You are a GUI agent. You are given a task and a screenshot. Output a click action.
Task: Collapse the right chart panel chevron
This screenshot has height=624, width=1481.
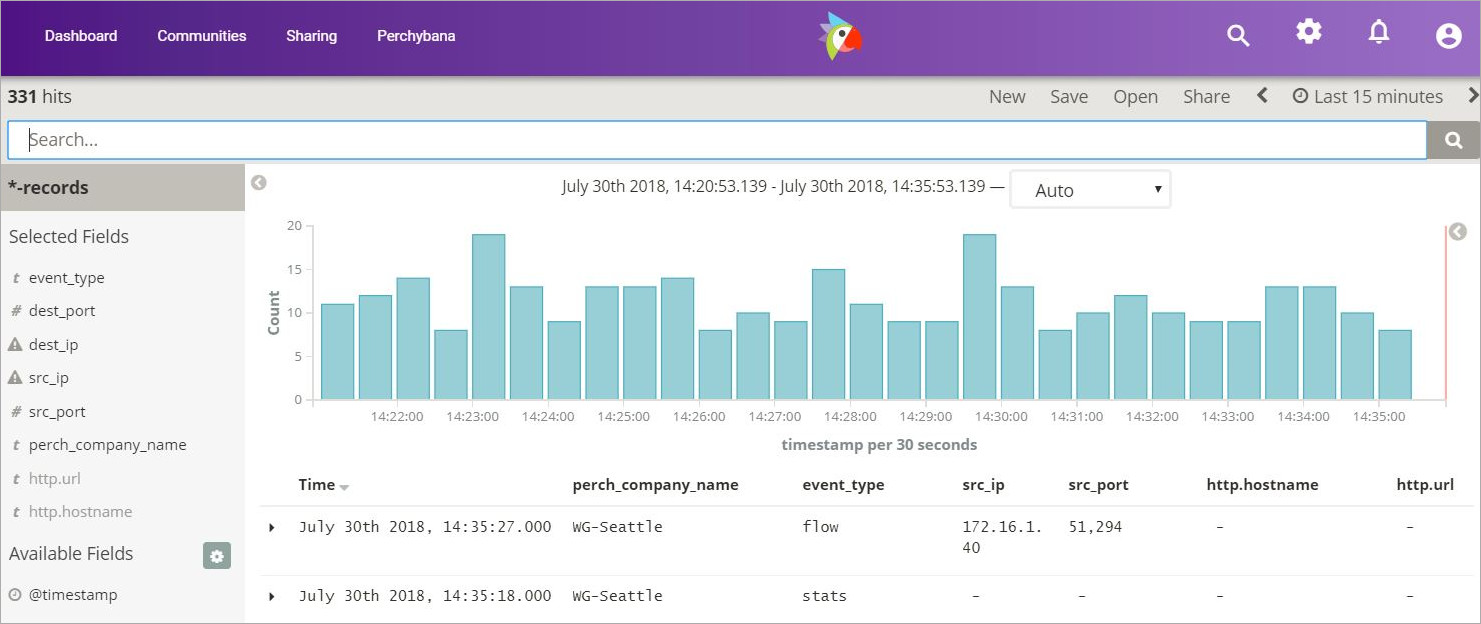pos(1457,231)
